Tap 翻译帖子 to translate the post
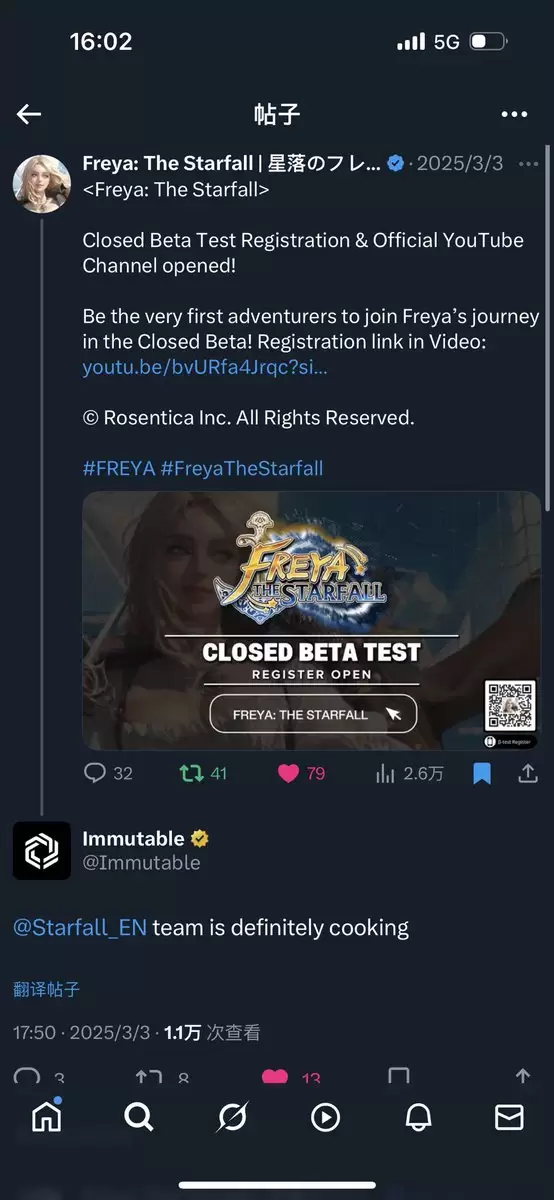Screen dimensions: 554x1200 pyautogui.click(x=47, y=989)
